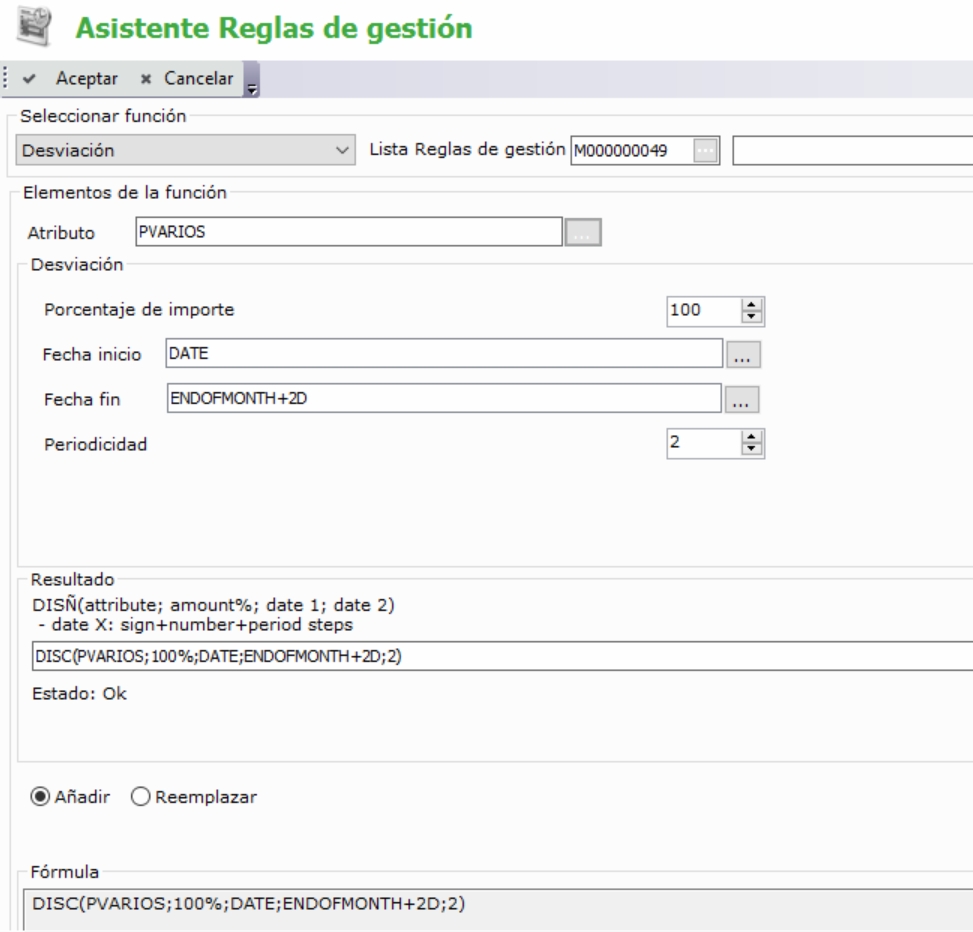Increase Porcentaje de importe value
Image resolution: width=973 pixels, height=932 pixels.
750,304
